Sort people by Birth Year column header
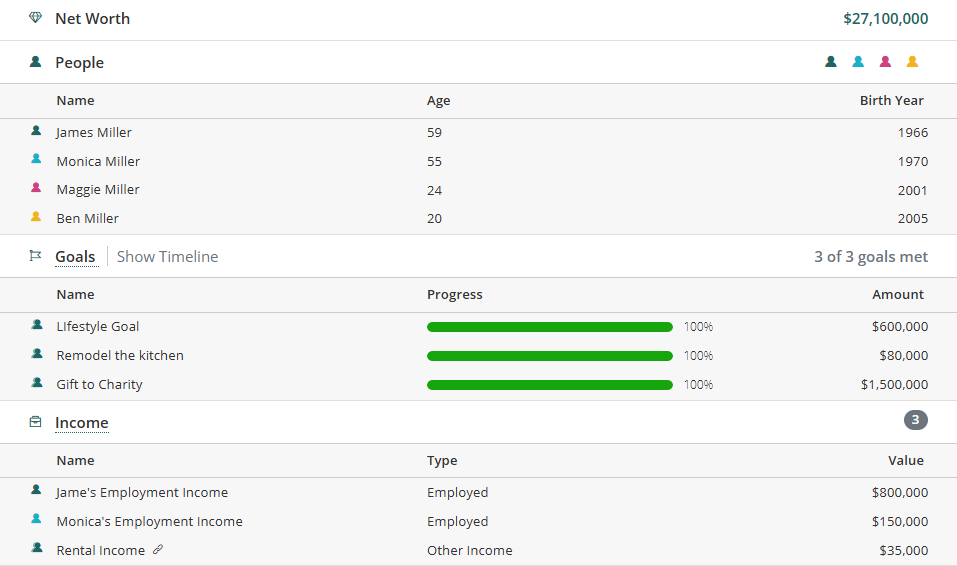The height and width of the screenshot is (566, 957). coord(891,100)
